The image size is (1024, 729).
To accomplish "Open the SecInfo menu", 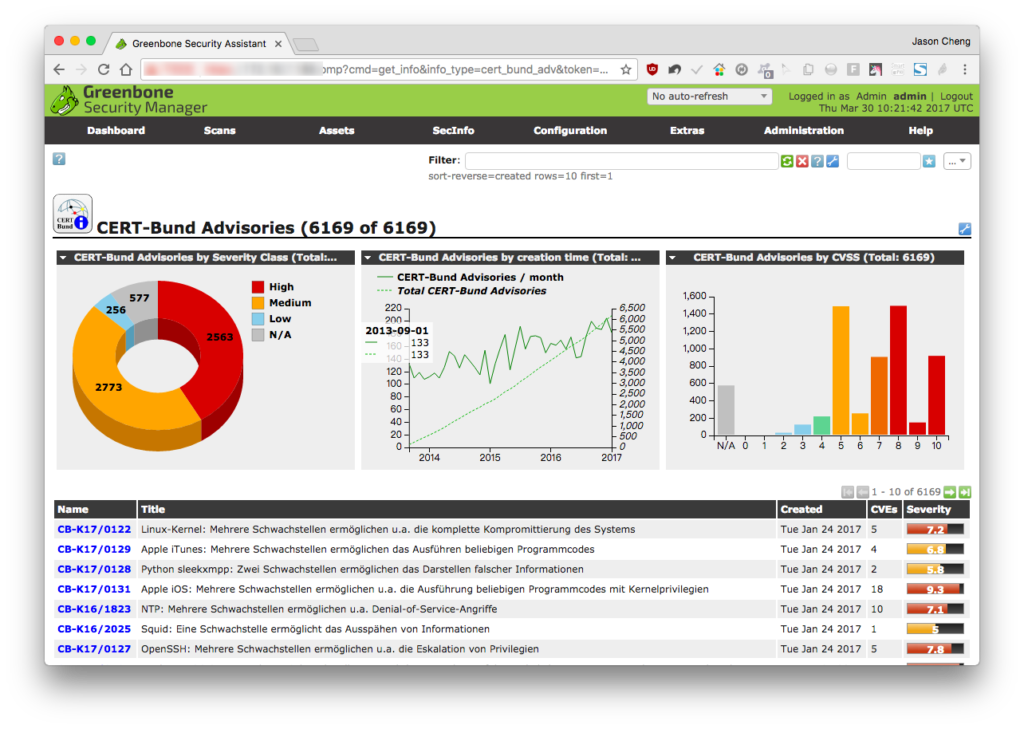I will click(453, 131).
